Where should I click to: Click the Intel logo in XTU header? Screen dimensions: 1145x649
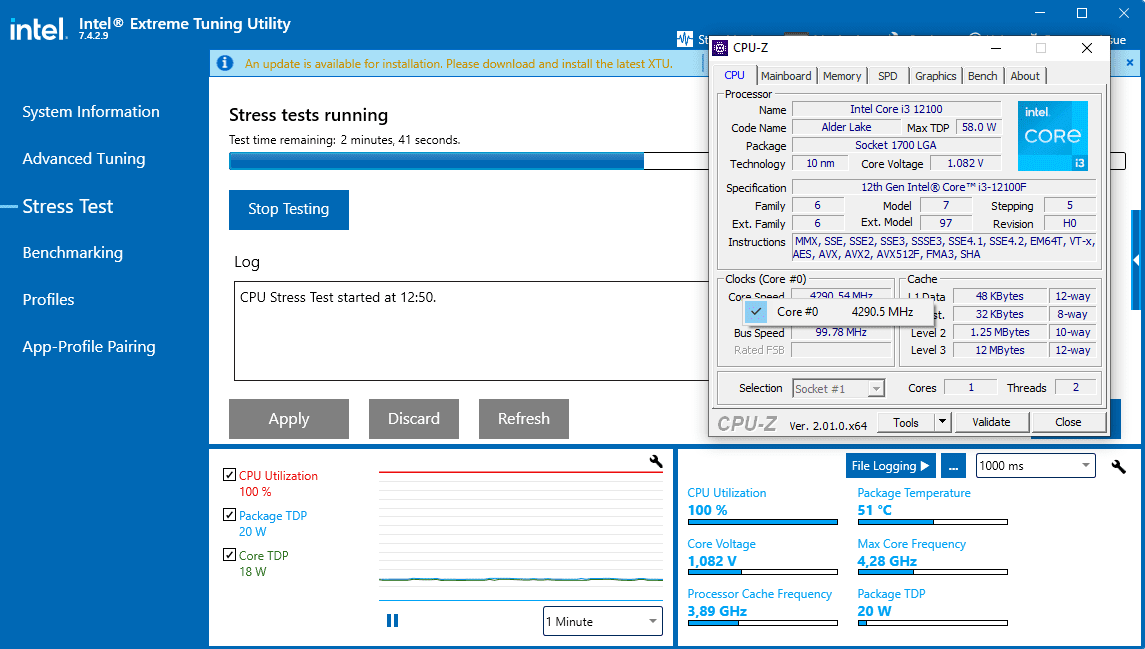click(x=38, y=29)
